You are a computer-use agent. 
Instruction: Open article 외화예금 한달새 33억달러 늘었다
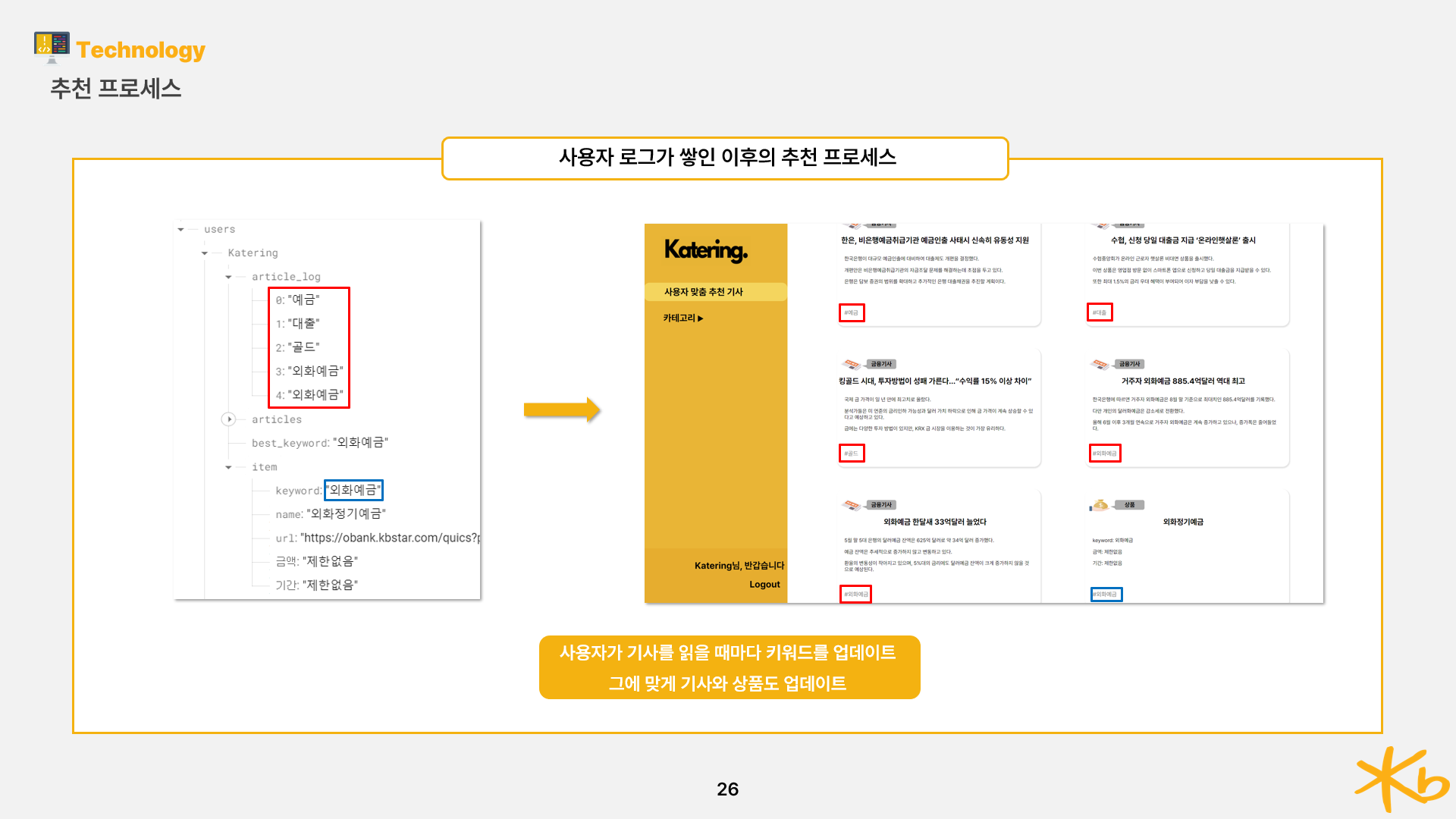tap(934, 522)
